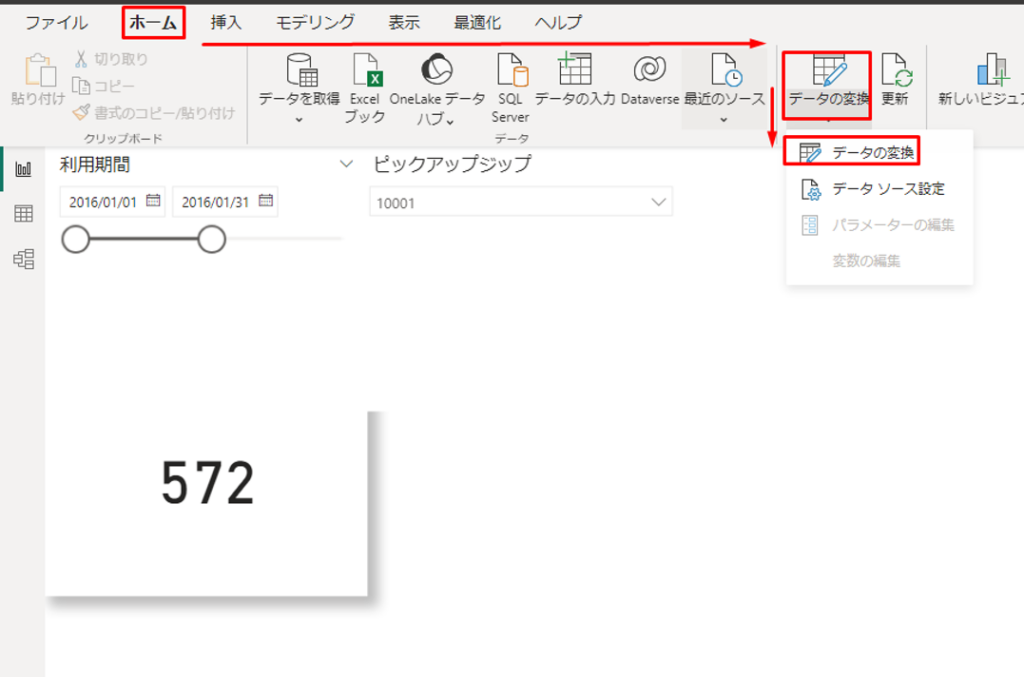Click the 利用期間 slicer title
The image size is (1024, 677).
pos(95,165)
